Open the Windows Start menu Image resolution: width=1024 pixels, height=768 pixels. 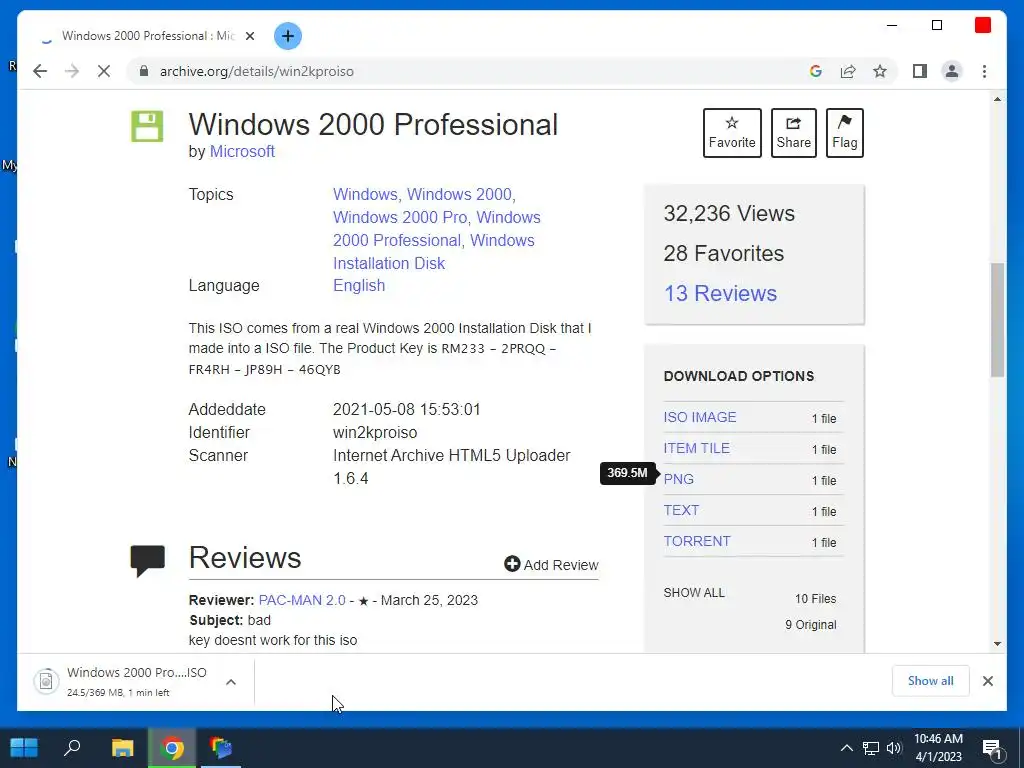pos(24,748)
